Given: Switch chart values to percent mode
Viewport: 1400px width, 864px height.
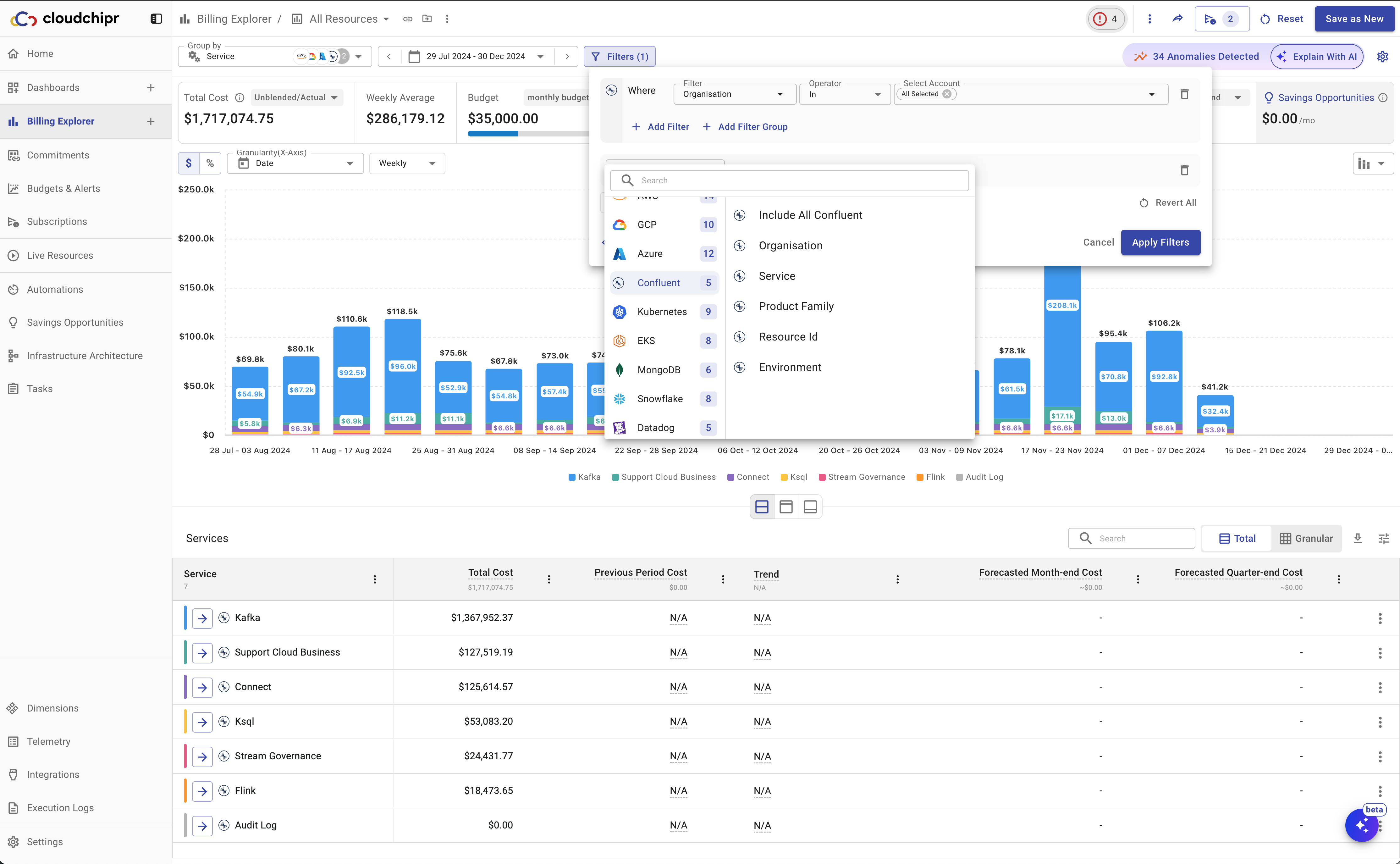Looking at the screenshot, I should tap(210, 163).
